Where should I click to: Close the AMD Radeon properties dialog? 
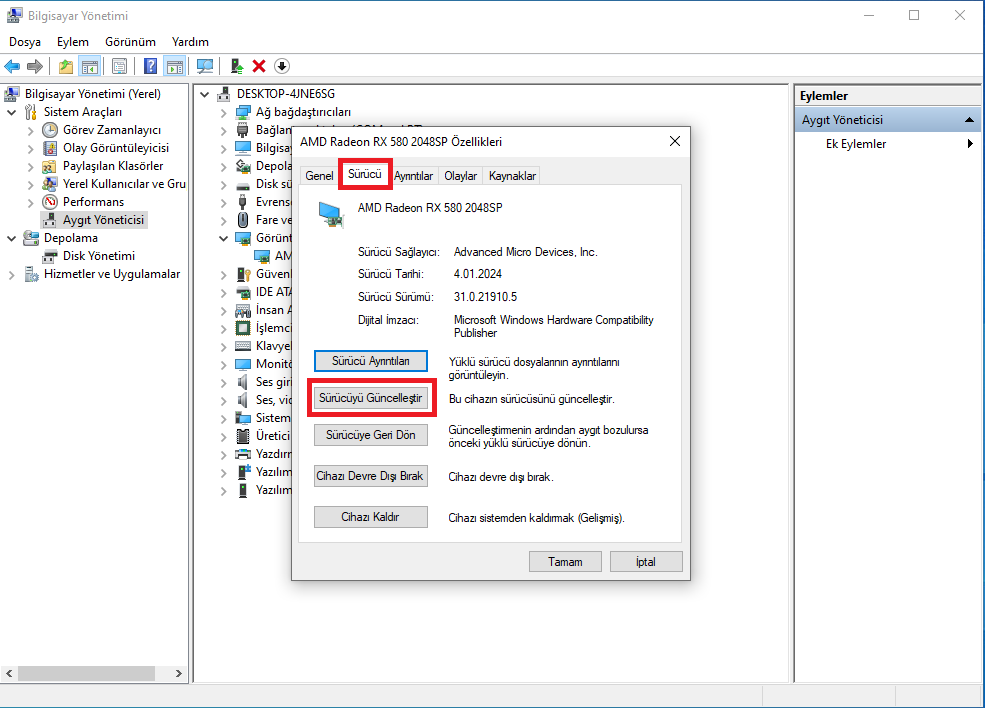[x=675, y=141]
